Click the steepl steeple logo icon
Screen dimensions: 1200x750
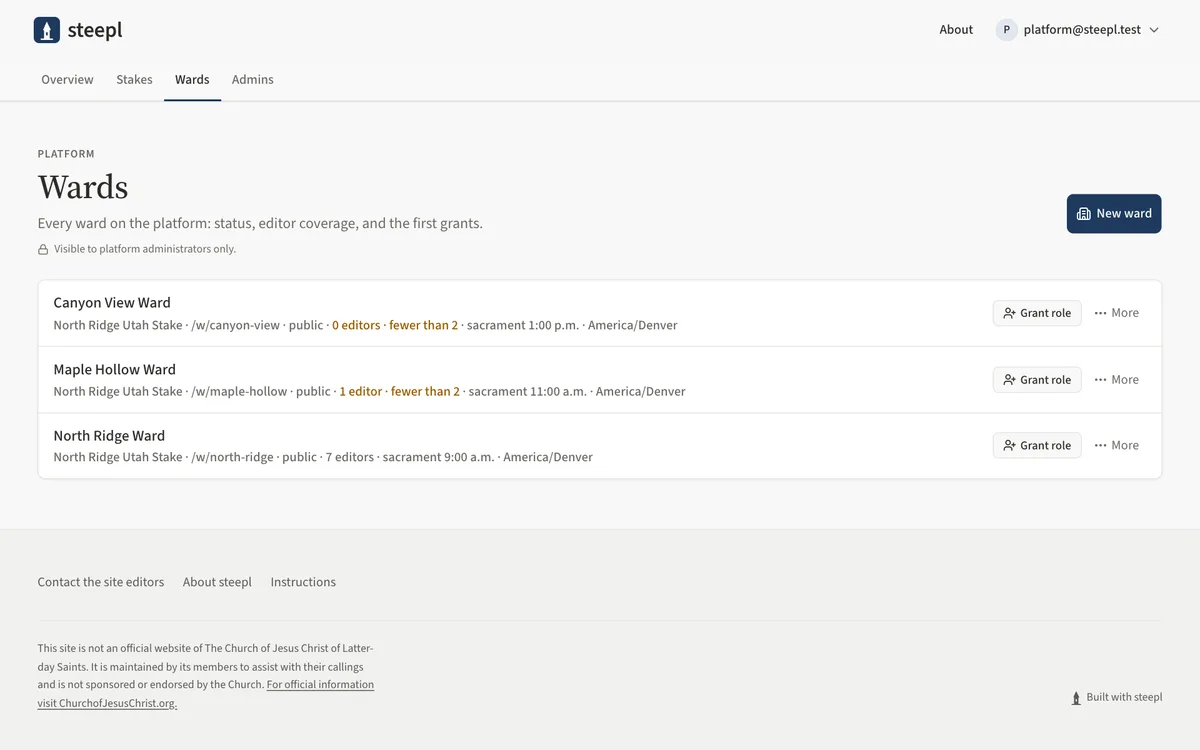46,30
